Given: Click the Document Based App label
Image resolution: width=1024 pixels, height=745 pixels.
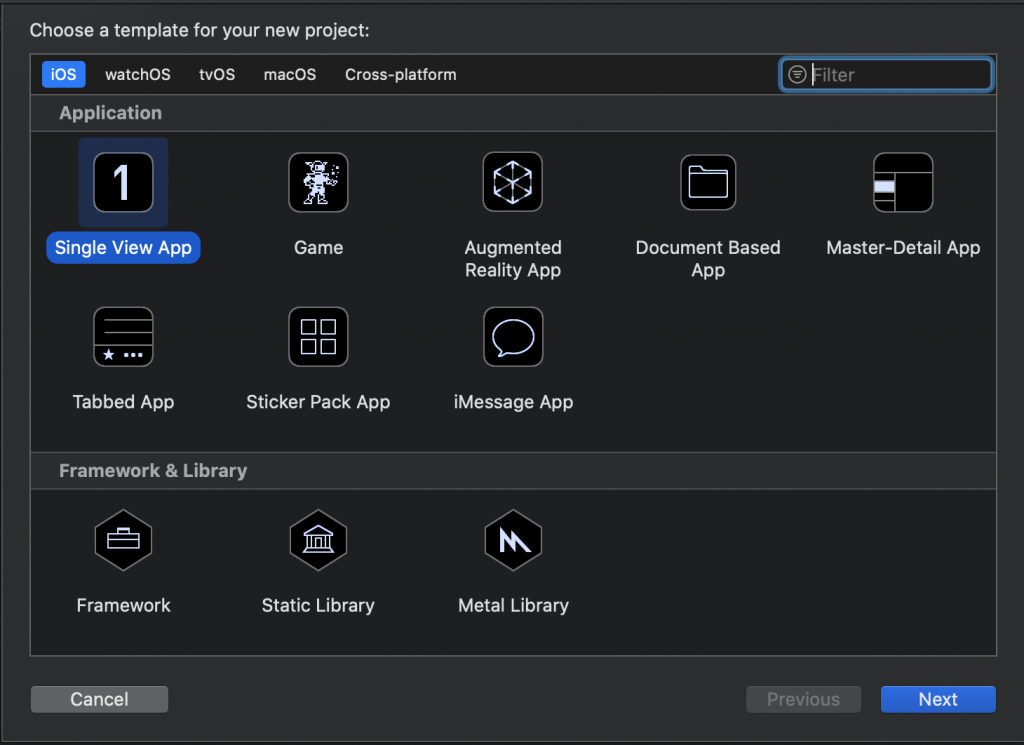Looking at the screenshot, I should [x=708, y=259].
